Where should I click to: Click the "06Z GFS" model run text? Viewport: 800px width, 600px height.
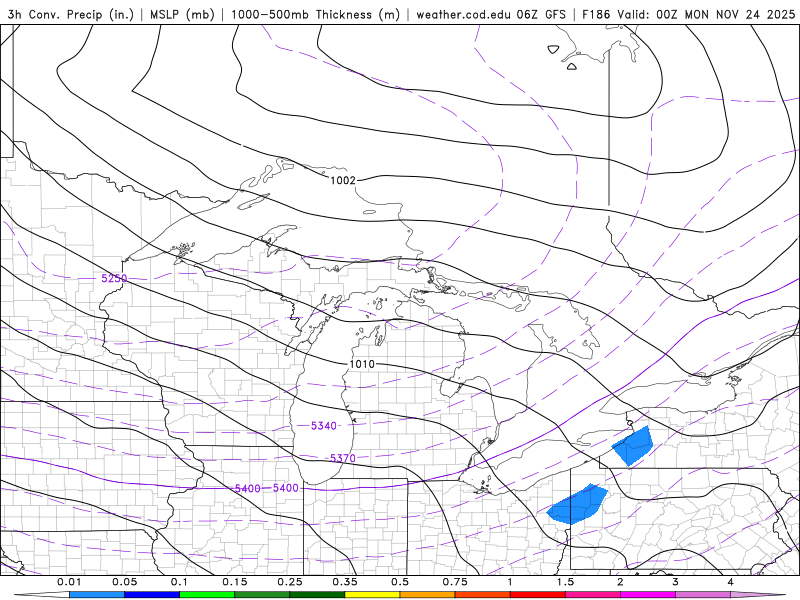pyautogui.click(x=541, y=14)
